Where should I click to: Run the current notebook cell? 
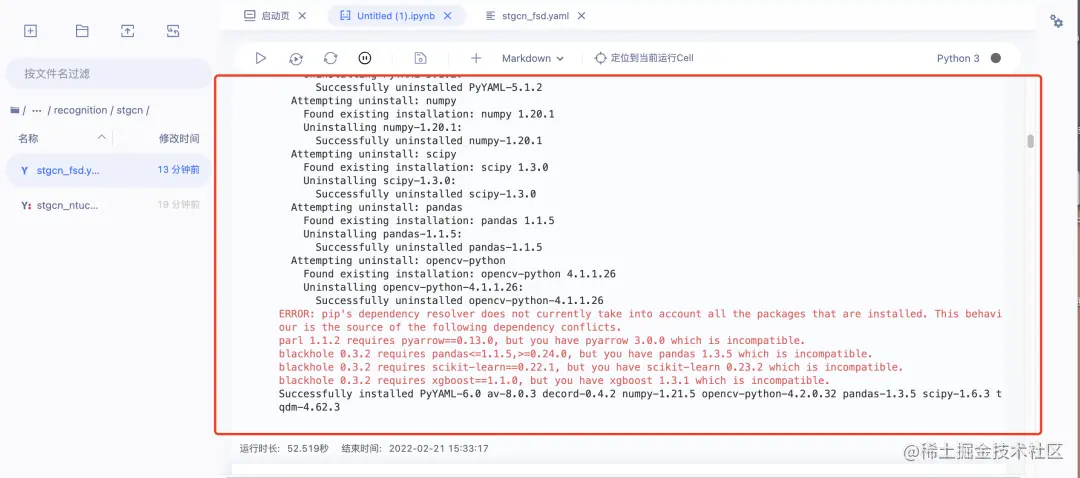[260, 59]
